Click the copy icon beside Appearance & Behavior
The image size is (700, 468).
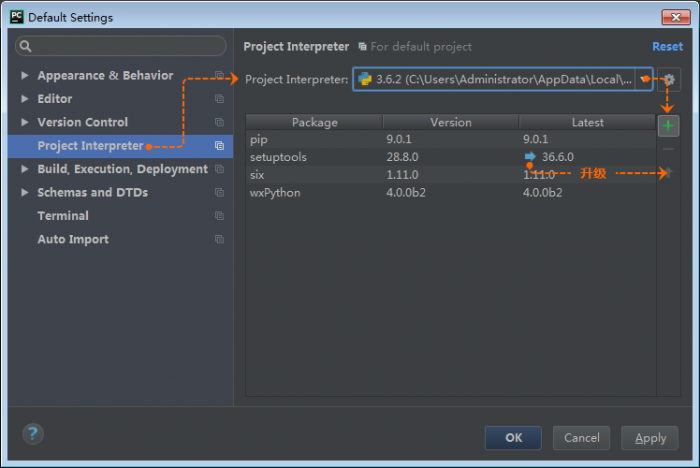(219, 76)
